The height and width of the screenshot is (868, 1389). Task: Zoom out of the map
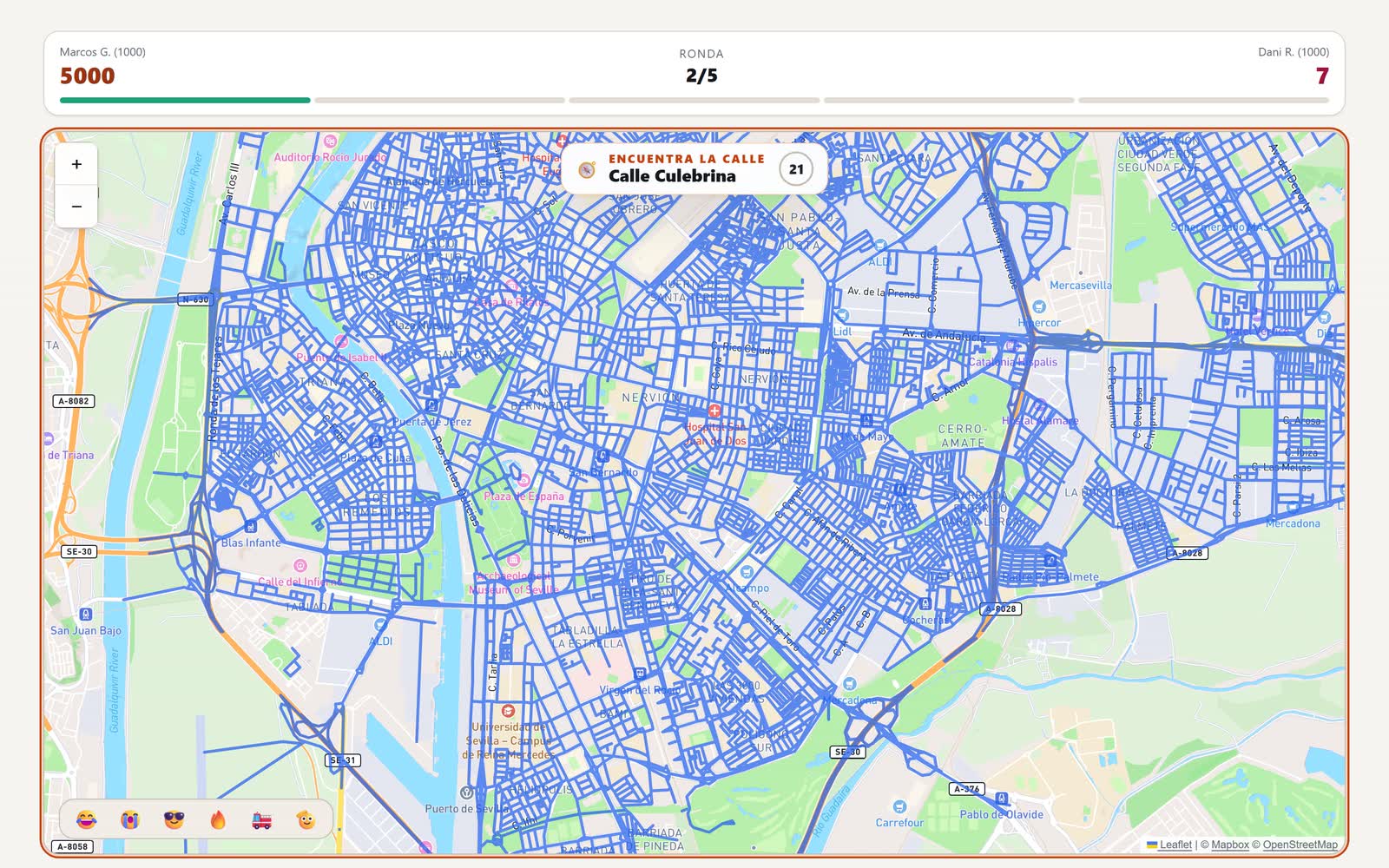[76, 207]
